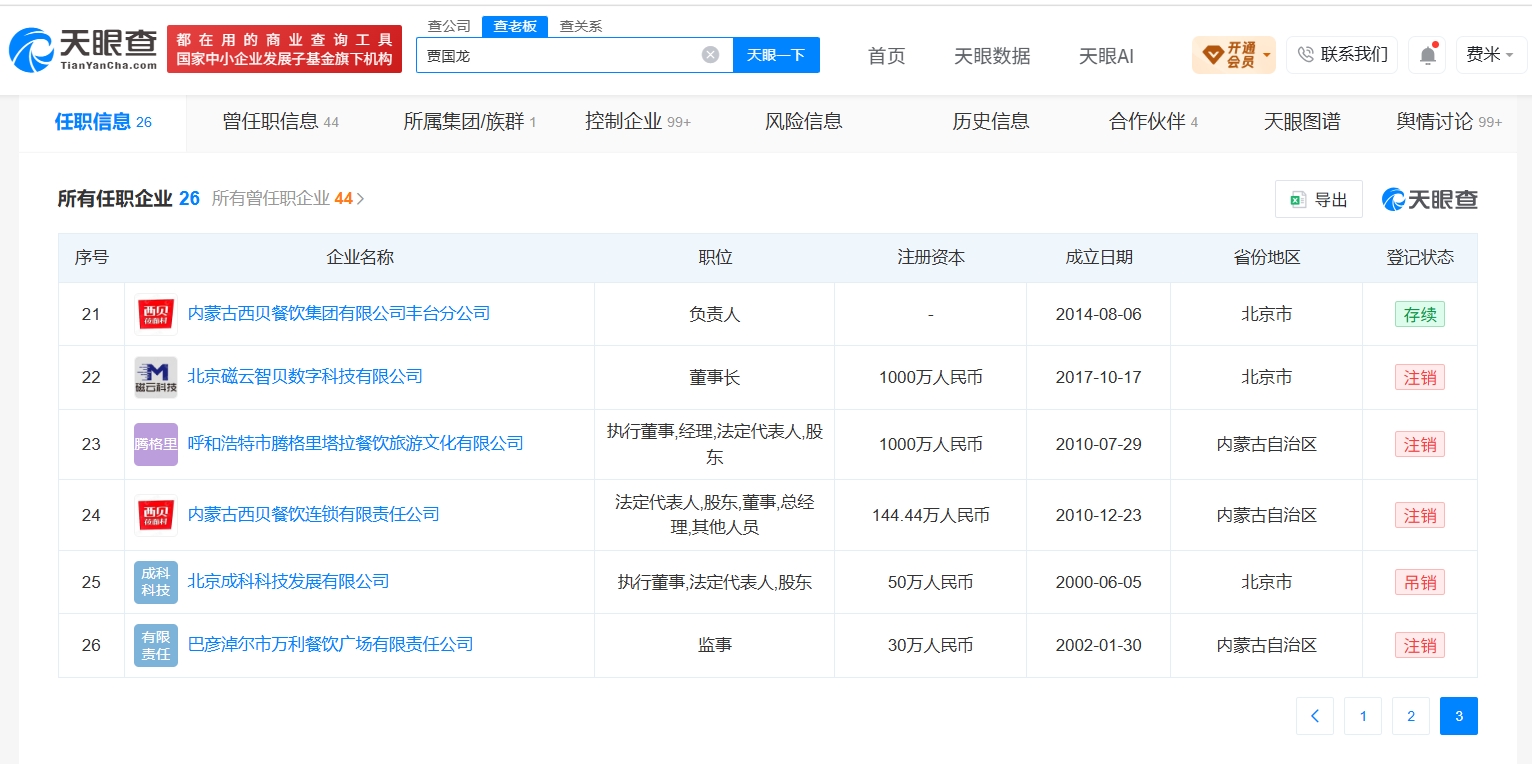Click the 有限责任 blue logo tile
This screenshot has height=764, width=1532.
[x=156, y=645]
